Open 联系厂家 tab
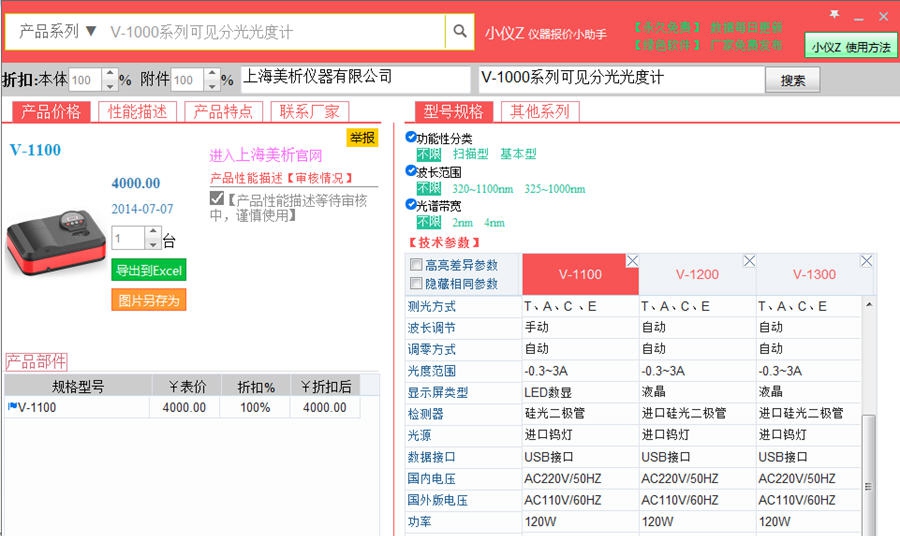The width and height of the screenshot is (900, 536). click(309, 111)
